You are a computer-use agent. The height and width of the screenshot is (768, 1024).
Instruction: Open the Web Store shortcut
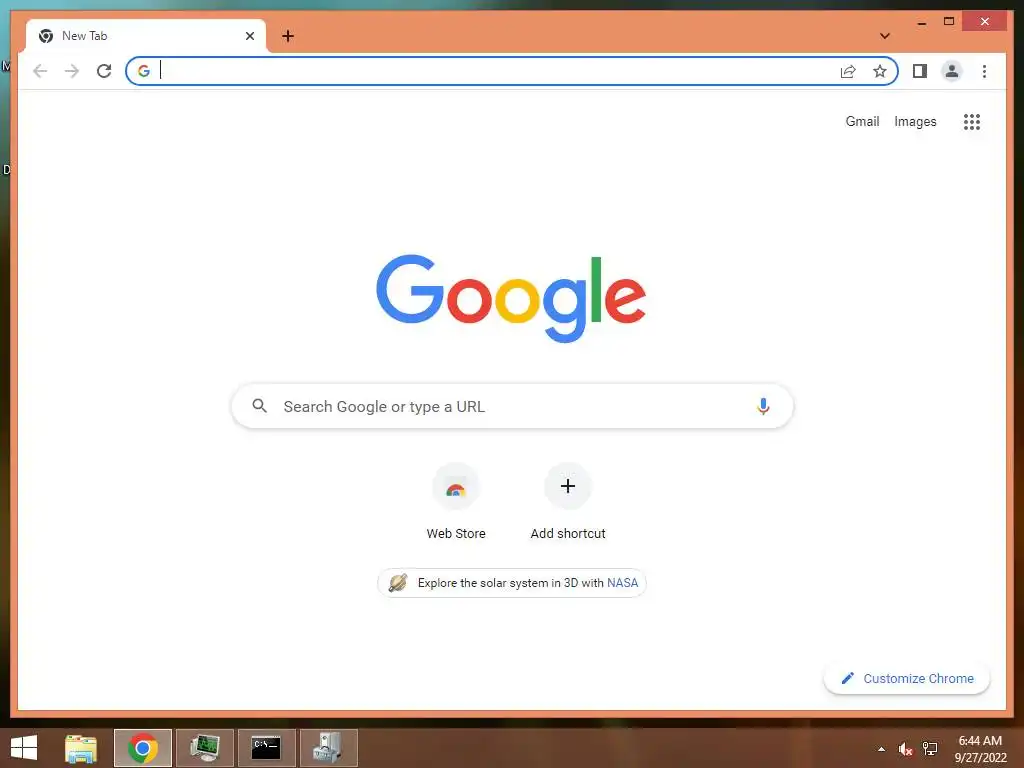[456, 503]
